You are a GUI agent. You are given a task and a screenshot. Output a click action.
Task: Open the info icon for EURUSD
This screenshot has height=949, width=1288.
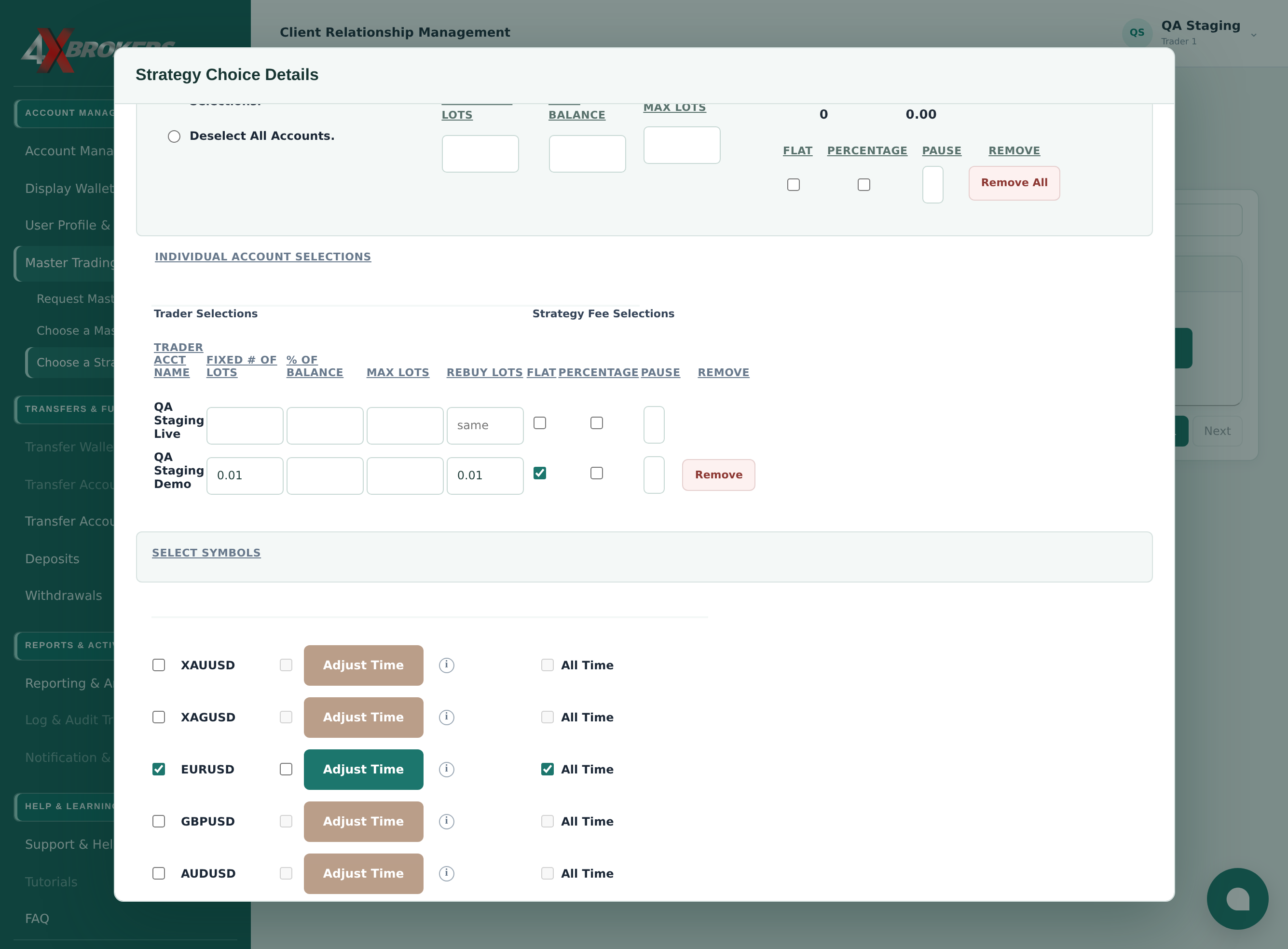point(447,770)
